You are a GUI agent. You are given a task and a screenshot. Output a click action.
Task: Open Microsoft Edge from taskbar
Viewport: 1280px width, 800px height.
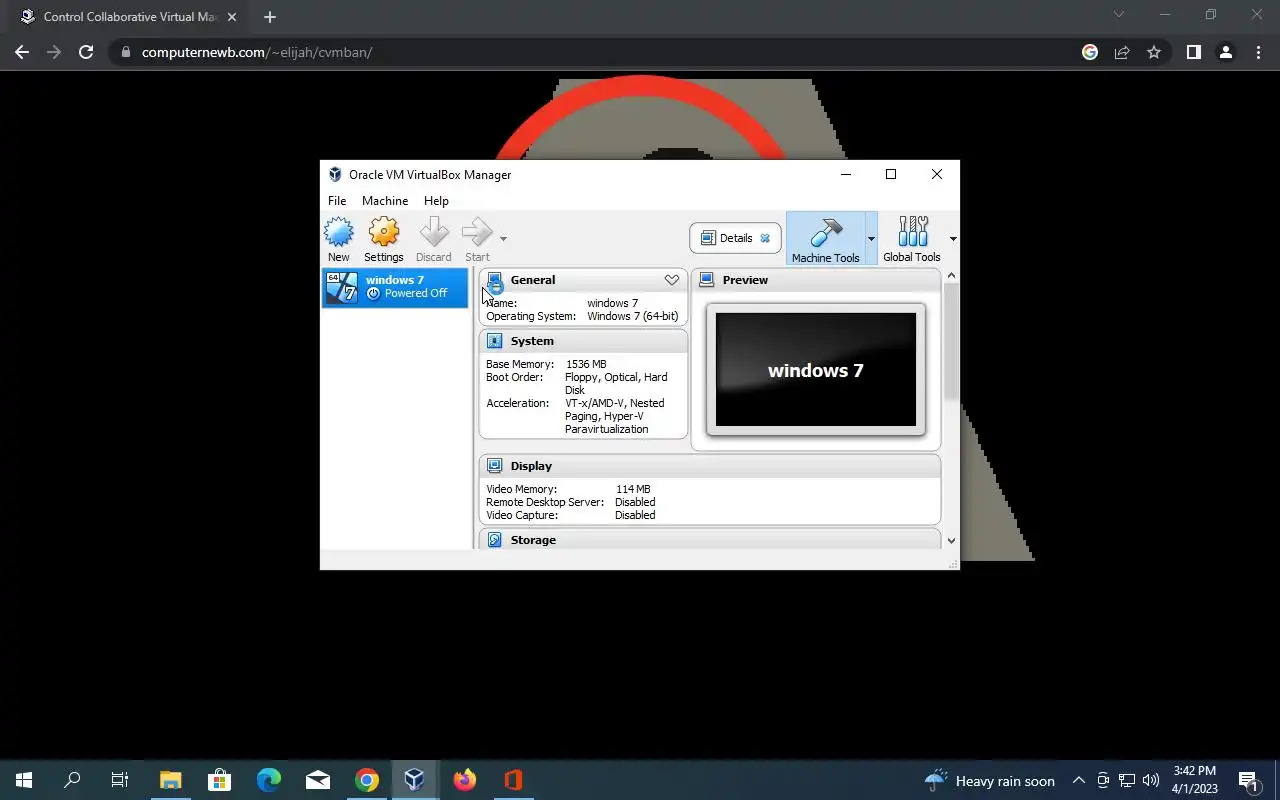coord(268,780)
